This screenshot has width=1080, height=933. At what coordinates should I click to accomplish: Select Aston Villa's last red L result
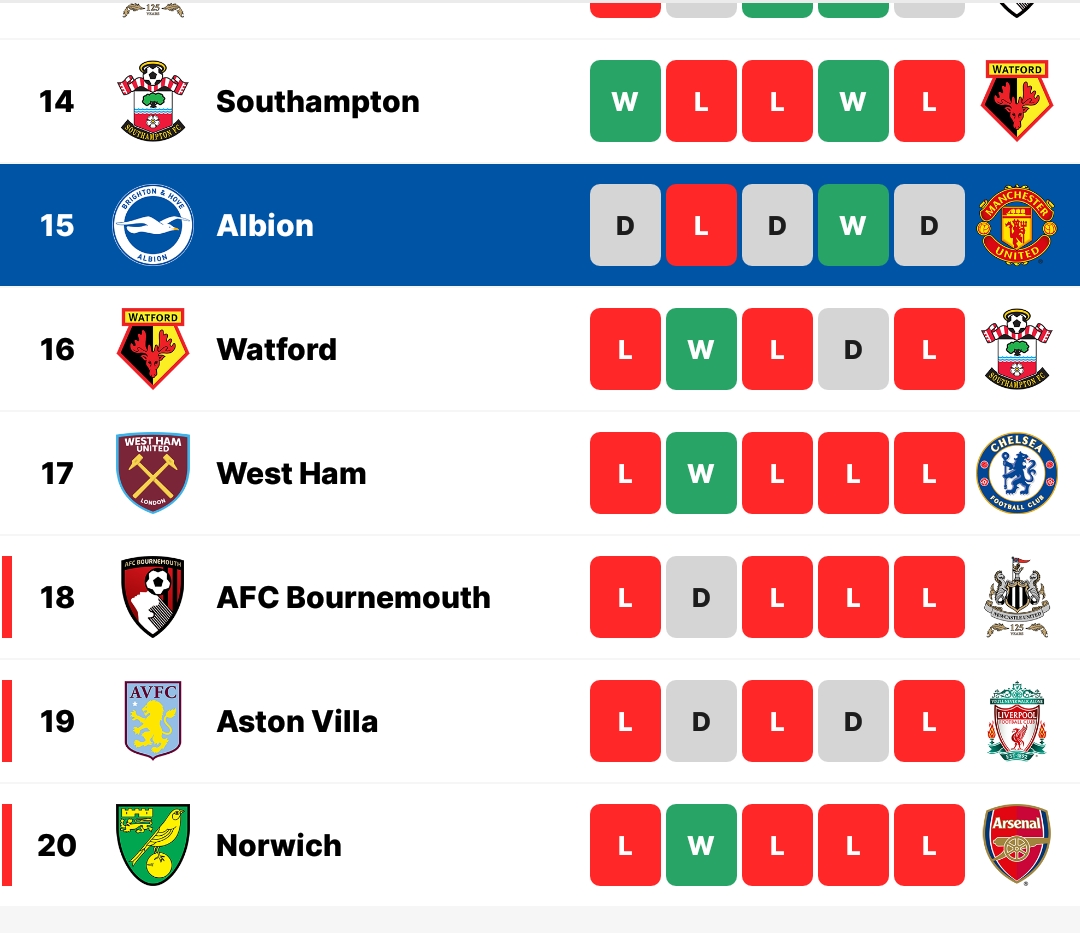click(x=929, y=721)
